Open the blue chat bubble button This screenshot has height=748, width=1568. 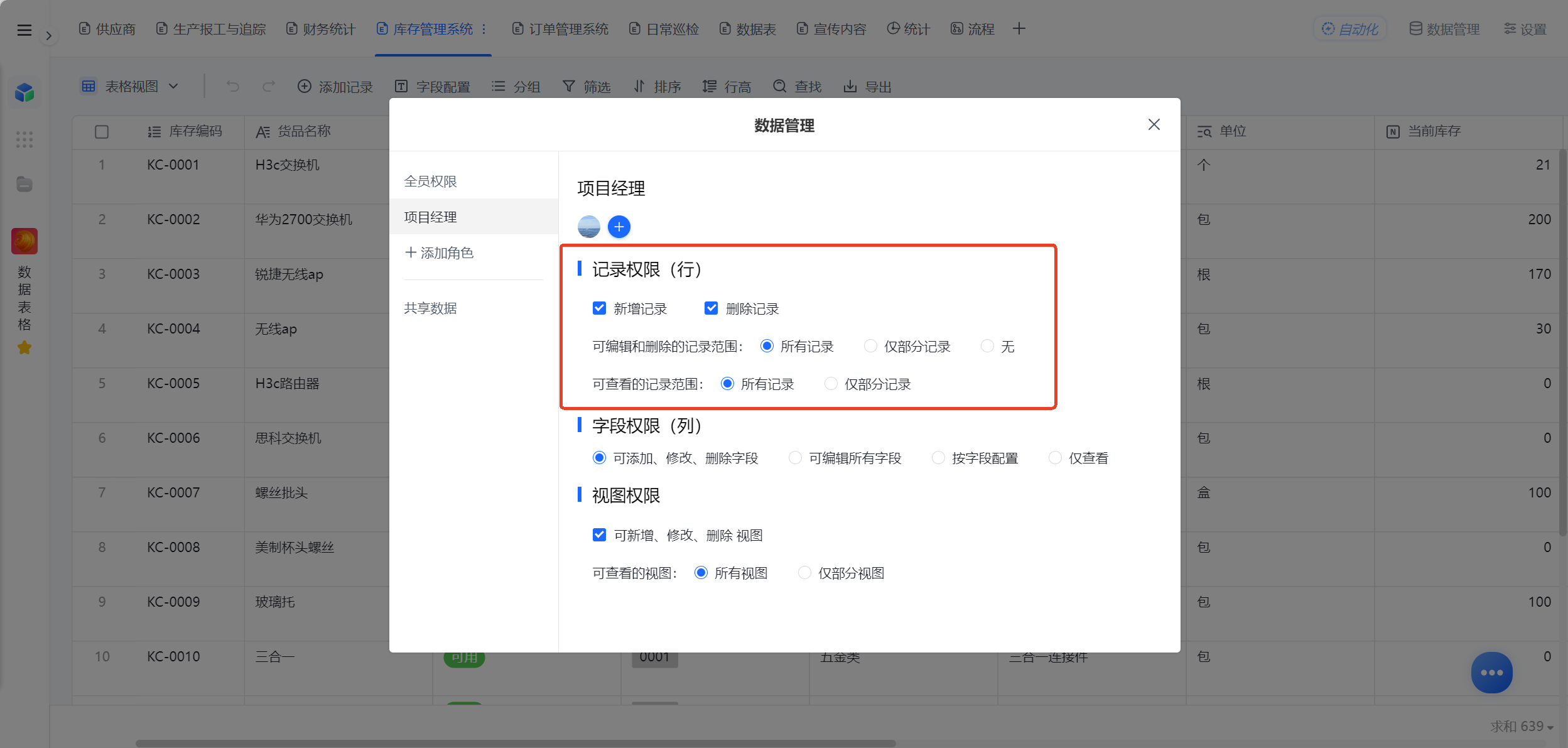pyautogui.click(x=1491, y=673)
